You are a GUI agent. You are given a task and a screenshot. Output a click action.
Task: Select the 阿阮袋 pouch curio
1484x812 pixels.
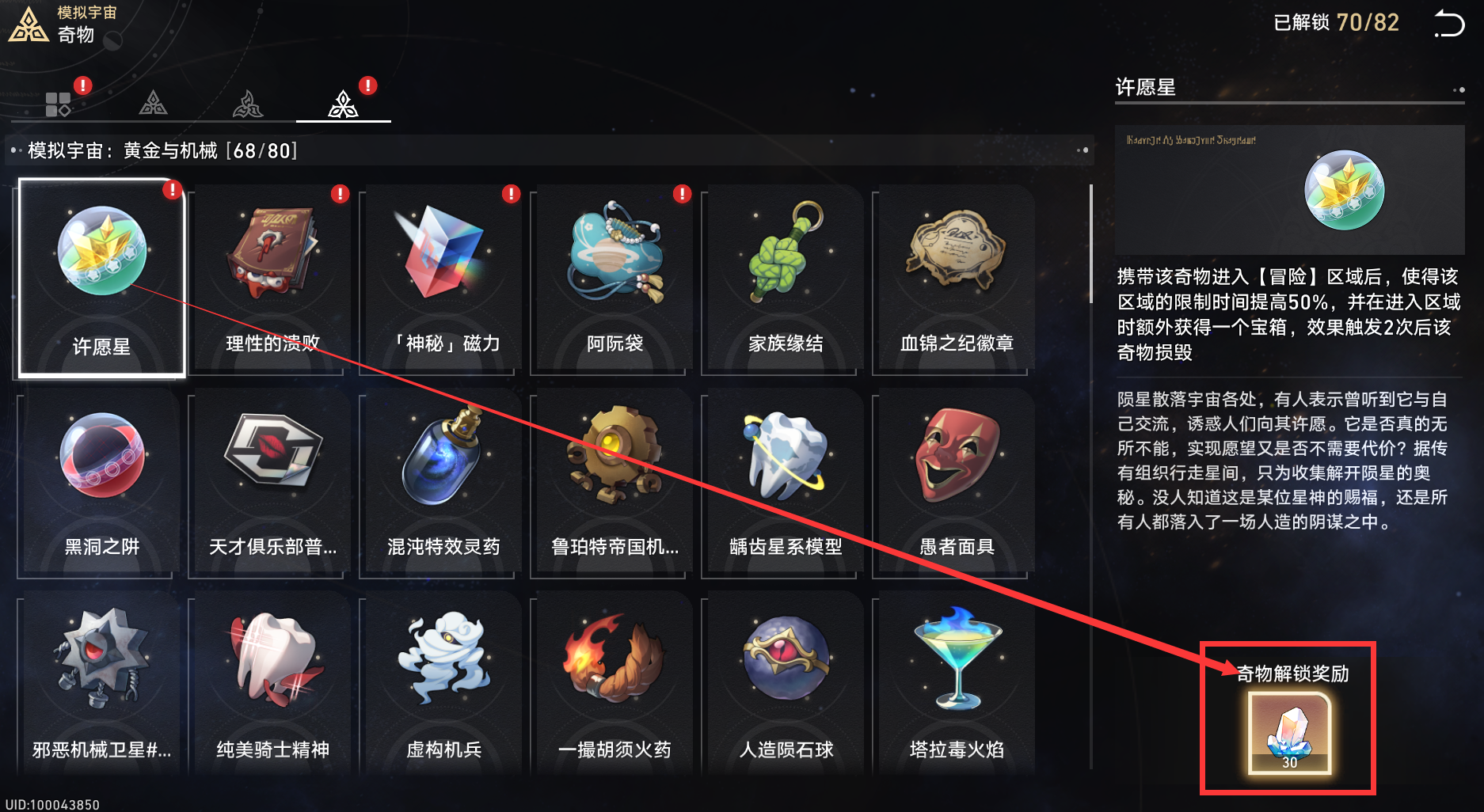614,278
